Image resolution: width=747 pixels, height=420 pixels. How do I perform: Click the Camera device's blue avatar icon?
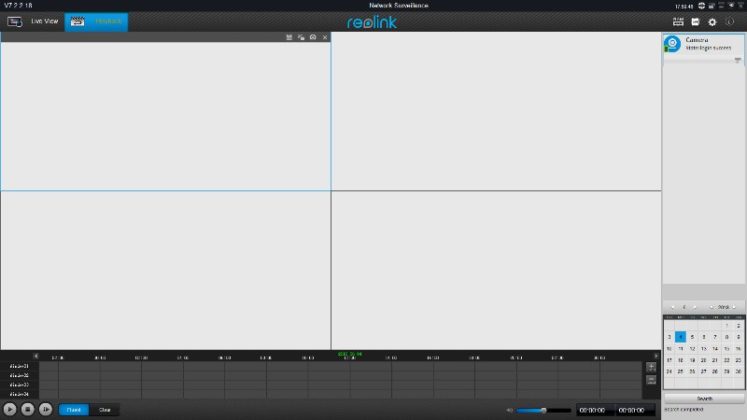tap(672, 44)
